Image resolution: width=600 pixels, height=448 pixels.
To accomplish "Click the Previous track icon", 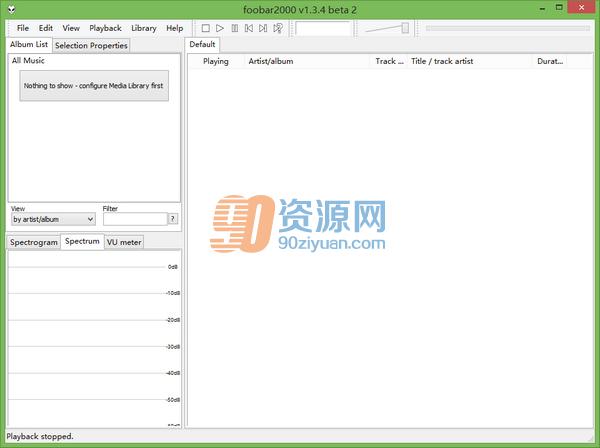I will tap(249, 28).
